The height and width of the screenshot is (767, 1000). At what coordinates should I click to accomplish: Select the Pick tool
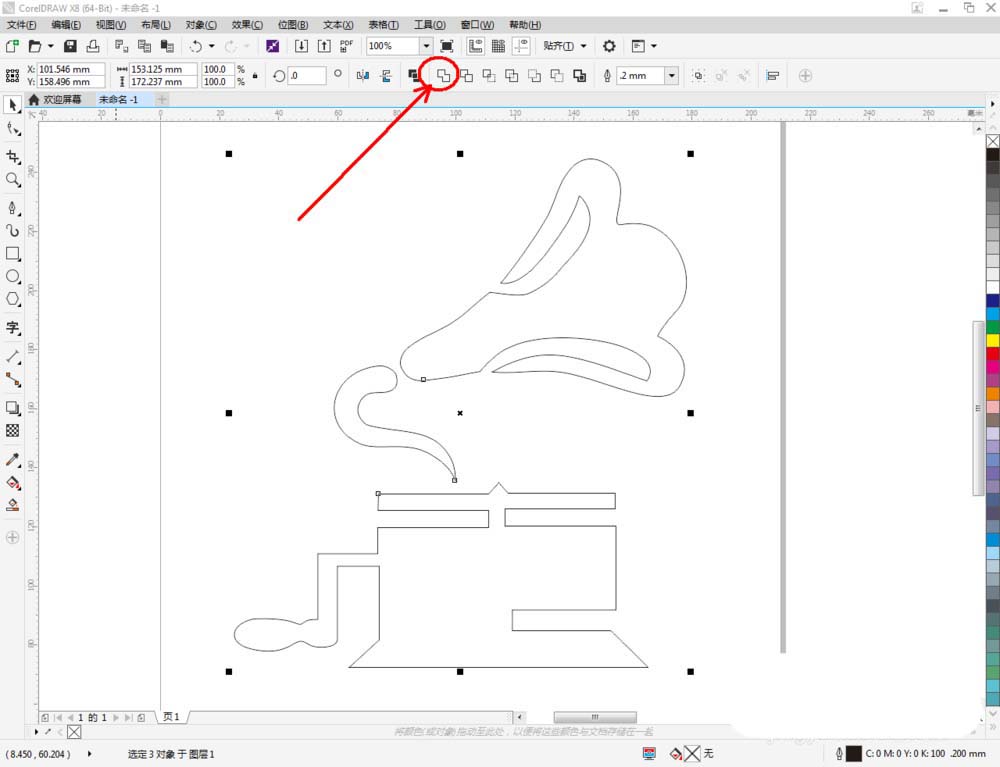[12, 105]
